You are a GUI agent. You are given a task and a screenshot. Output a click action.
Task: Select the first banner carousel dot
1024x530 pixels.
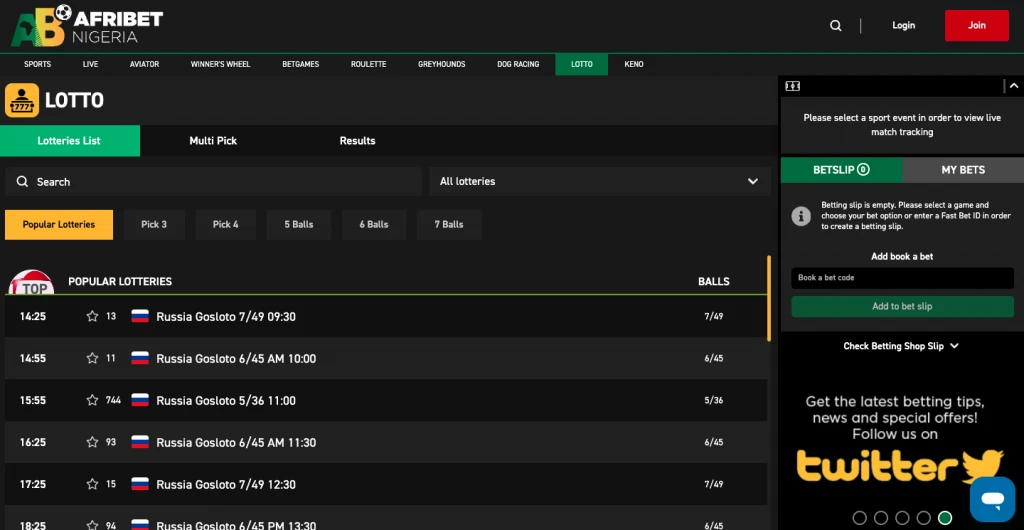click(859, 518)
